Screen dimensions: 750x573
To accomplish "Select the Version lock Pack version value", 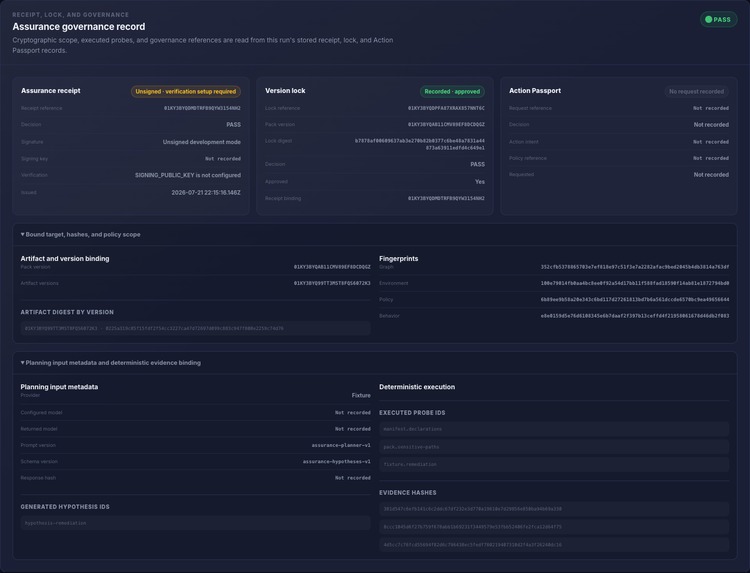I will [x=446, y=124].
